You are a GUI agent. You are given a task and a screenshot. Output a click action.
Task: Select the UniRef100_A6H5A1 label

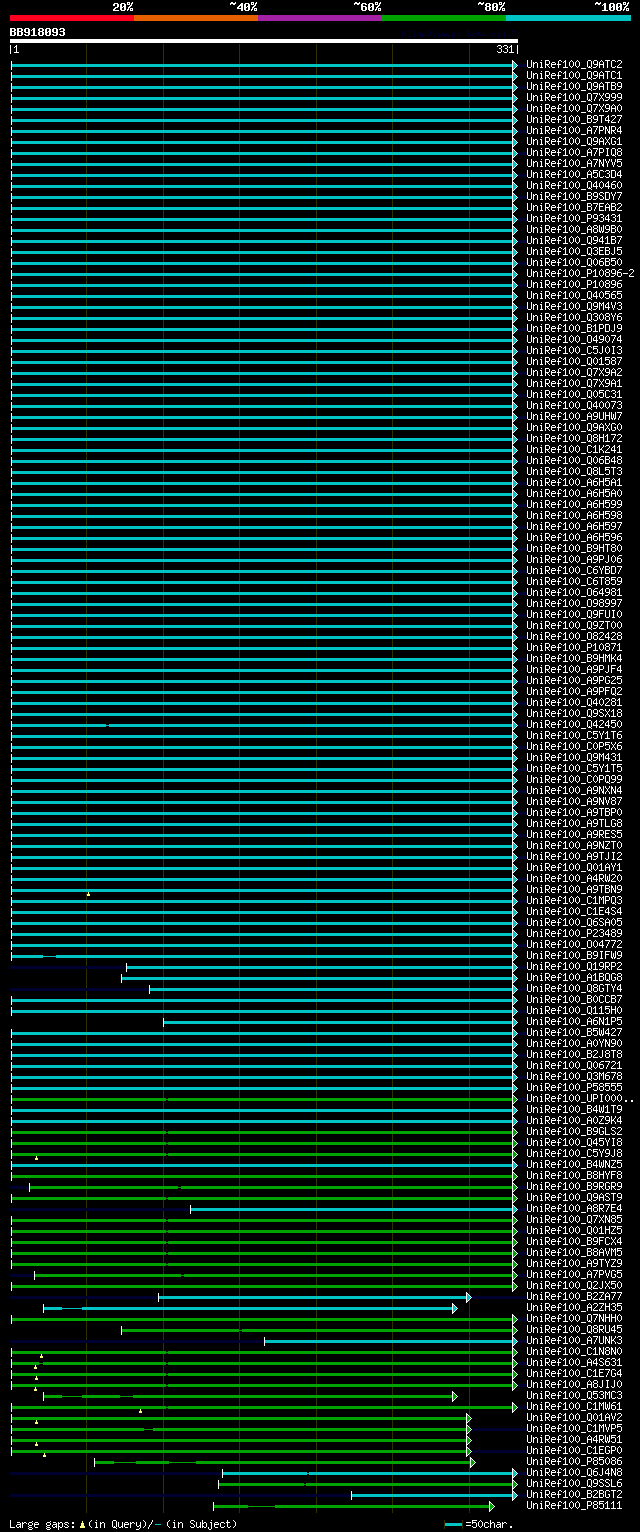click(574, 483)
